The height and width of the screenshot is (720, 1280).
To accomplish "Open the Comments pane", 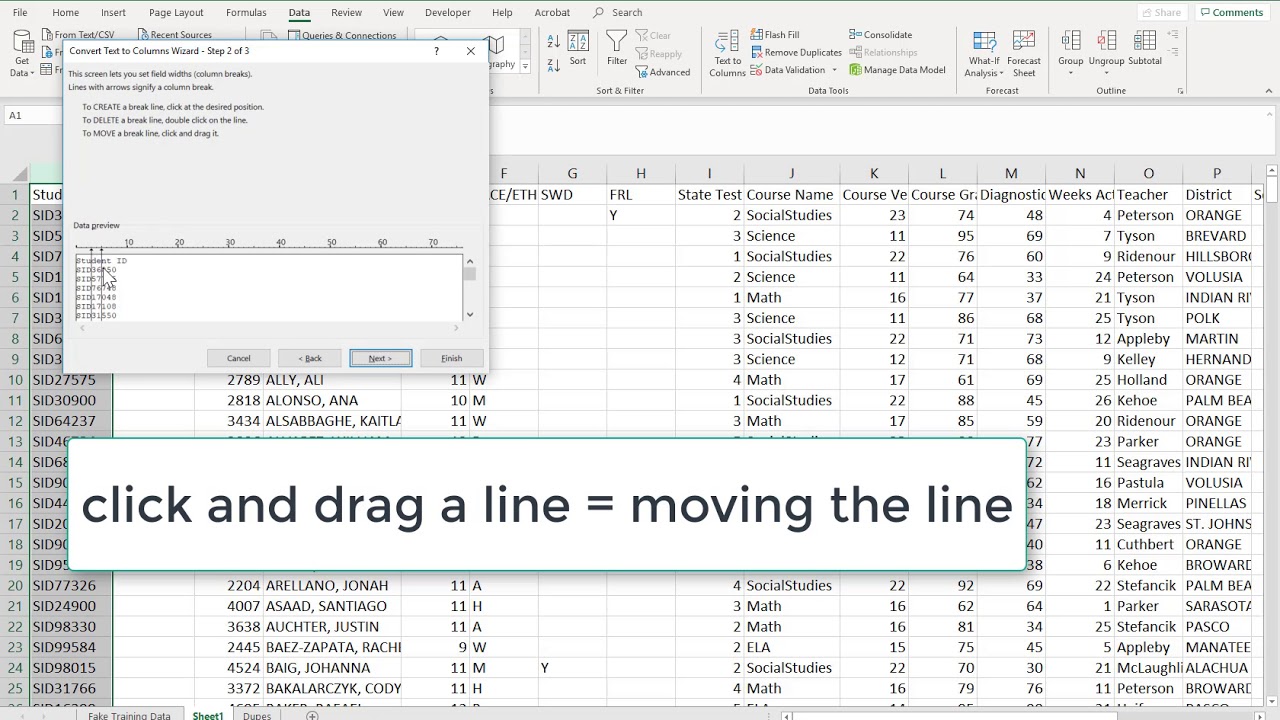I will pyautogui.click(x=1231, y=13).
